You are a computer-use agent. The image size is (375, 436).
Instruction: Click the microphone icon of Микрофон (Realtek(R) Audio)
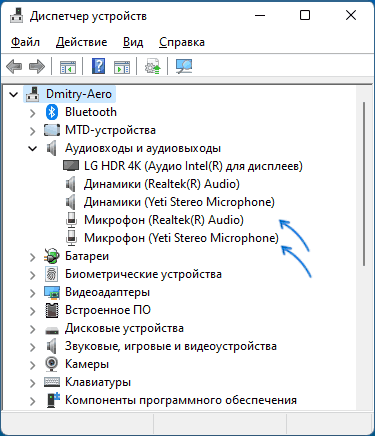(x=71, y=220)
